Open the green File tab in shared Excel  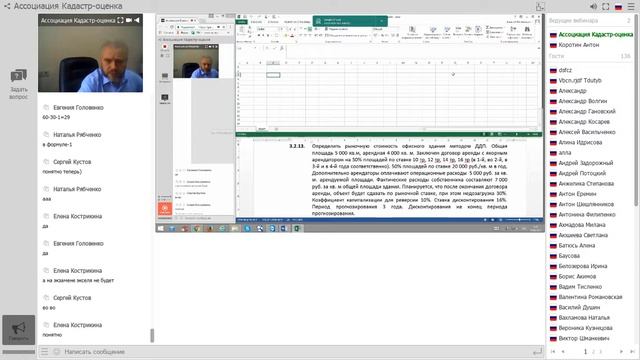(242, 22)
